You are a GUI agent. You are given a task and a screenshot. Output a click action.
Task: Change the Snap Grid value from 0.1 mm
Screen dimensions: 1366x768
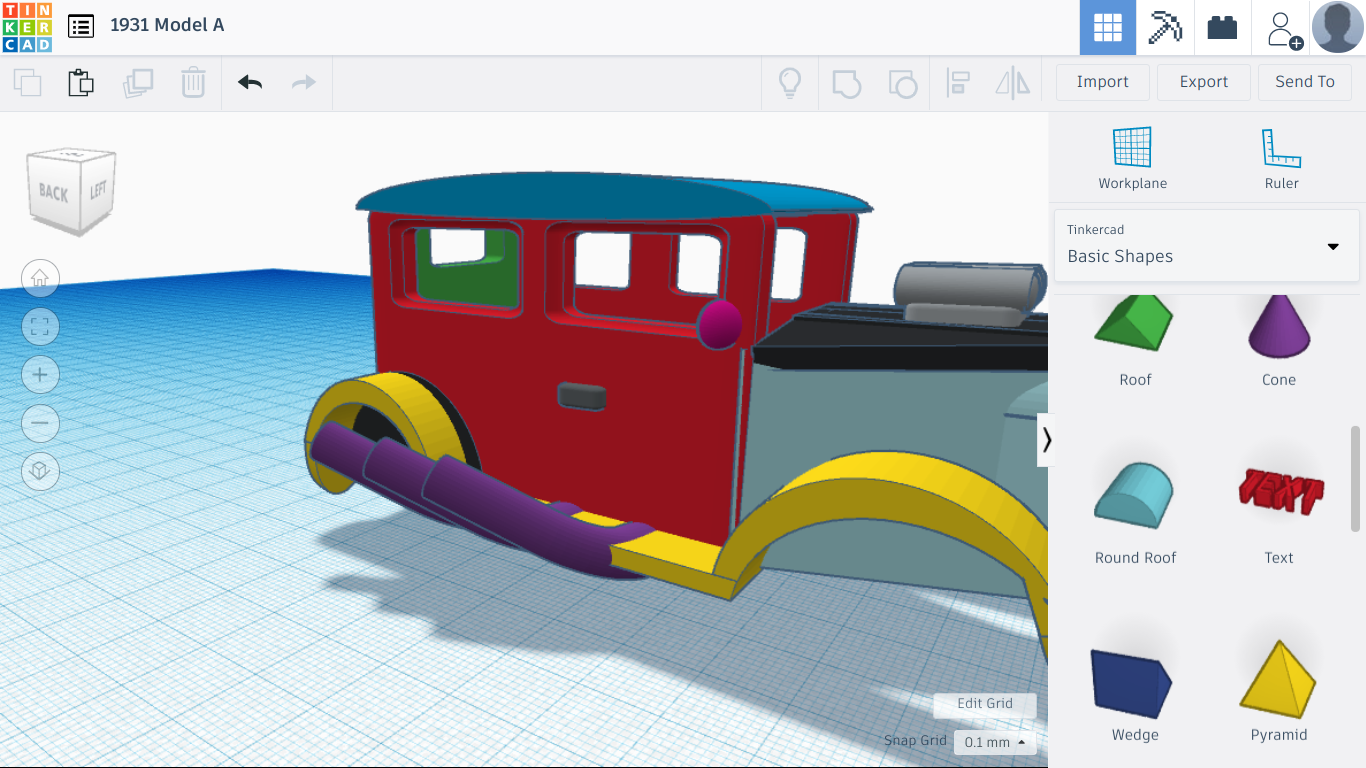(x=993, y=742)
